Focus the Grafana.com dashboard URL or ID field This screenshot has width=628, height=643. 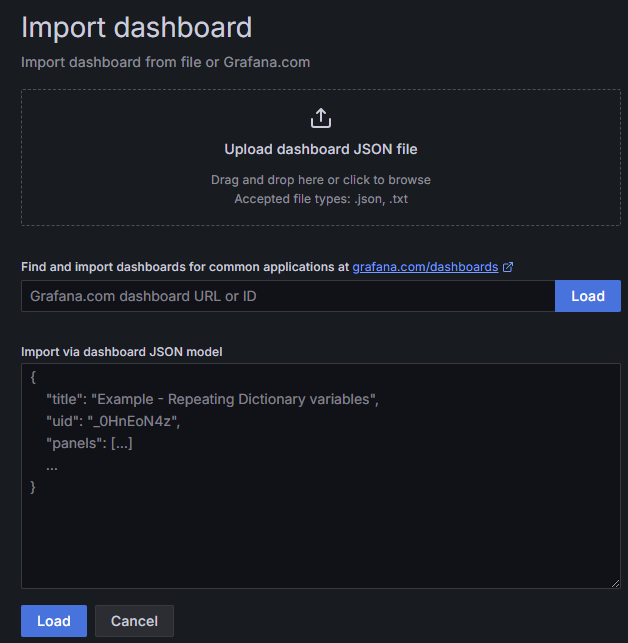(x=288, y=296)
